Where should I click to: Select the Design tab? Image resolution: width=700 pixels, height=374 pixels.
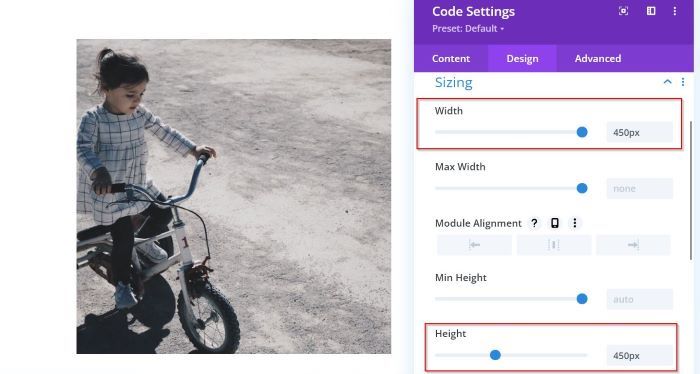click(x=522, y=58)
